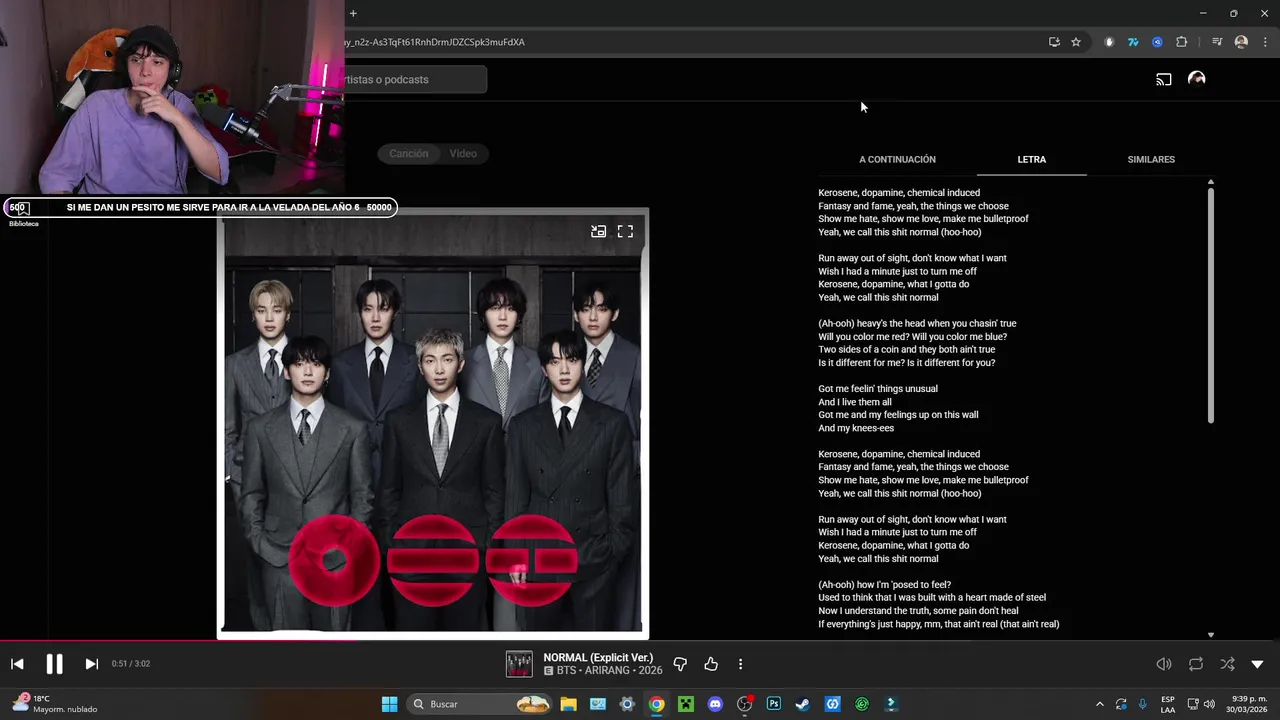Select the LETRA tab

(x=1031, y=160)
